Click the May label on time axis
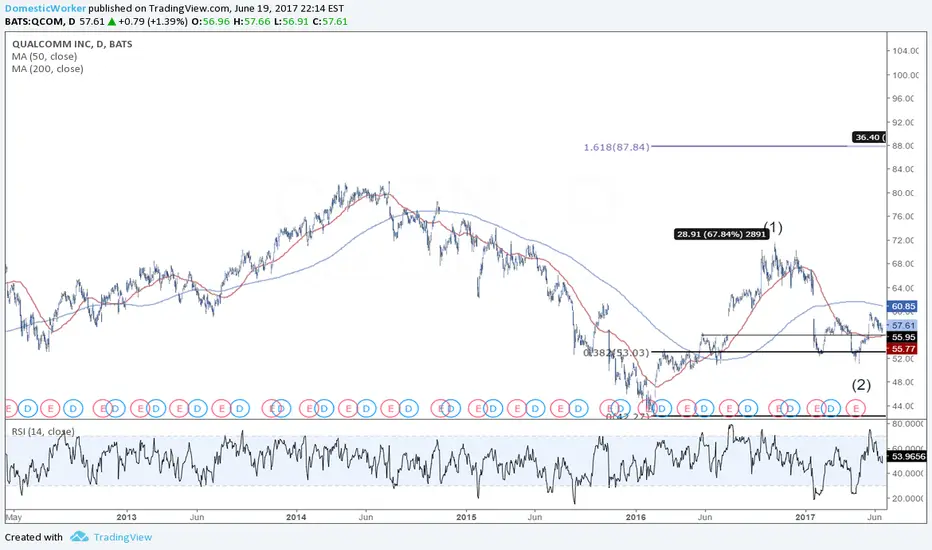The height and width of the screenshot is (550, 932). click(x=14, y=517)
